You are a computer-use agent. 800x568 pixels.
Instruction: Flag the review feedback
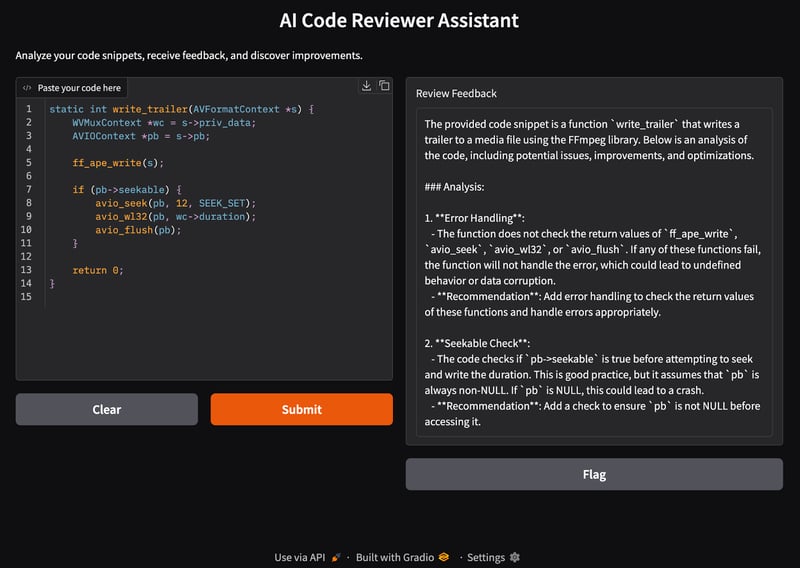pyautogui.click(x=594, y=475)
